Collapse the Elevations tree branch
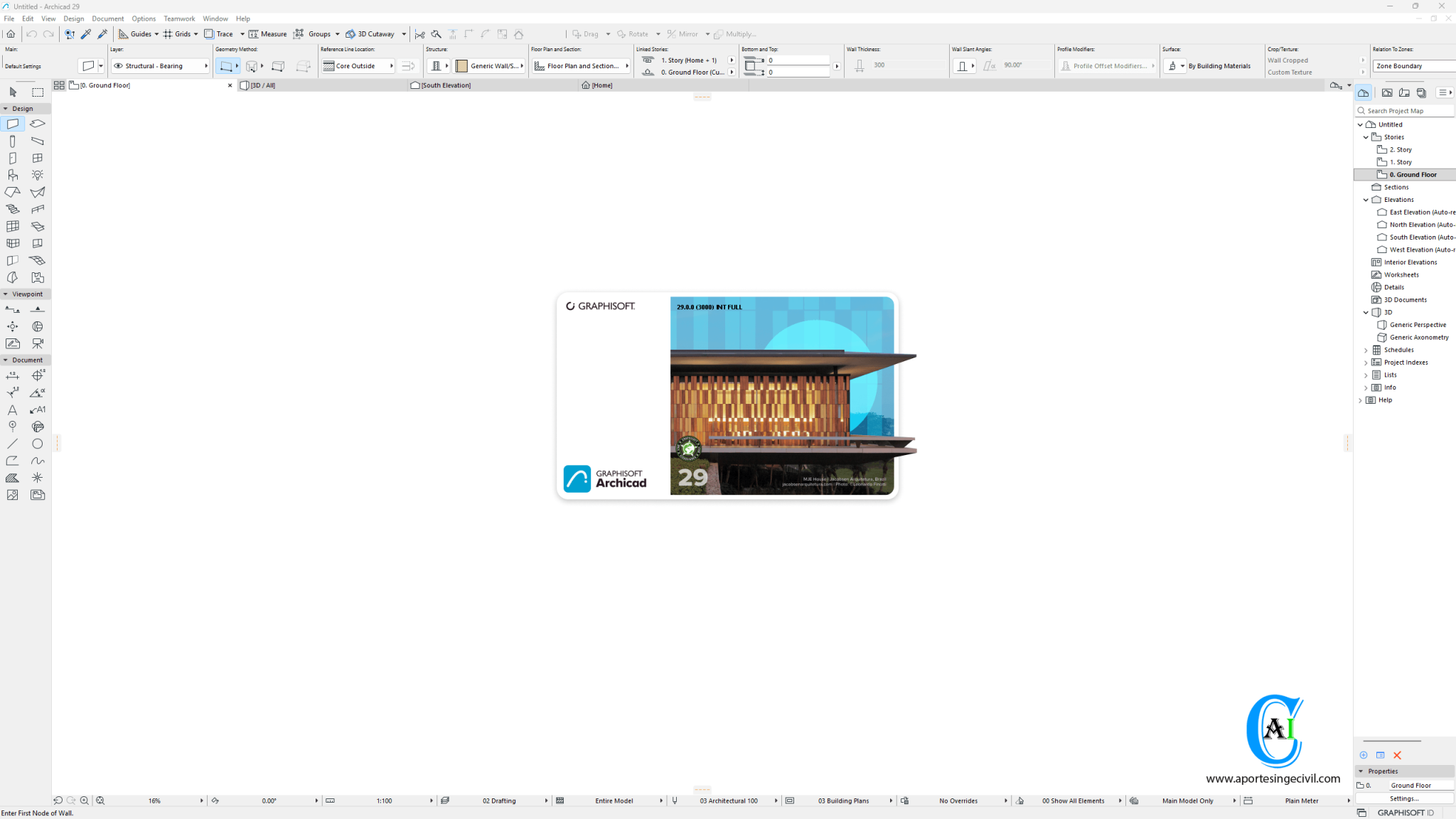The height and width of the screenshot is (819, 1456). pyautogui.click(x=1365, y=200)
